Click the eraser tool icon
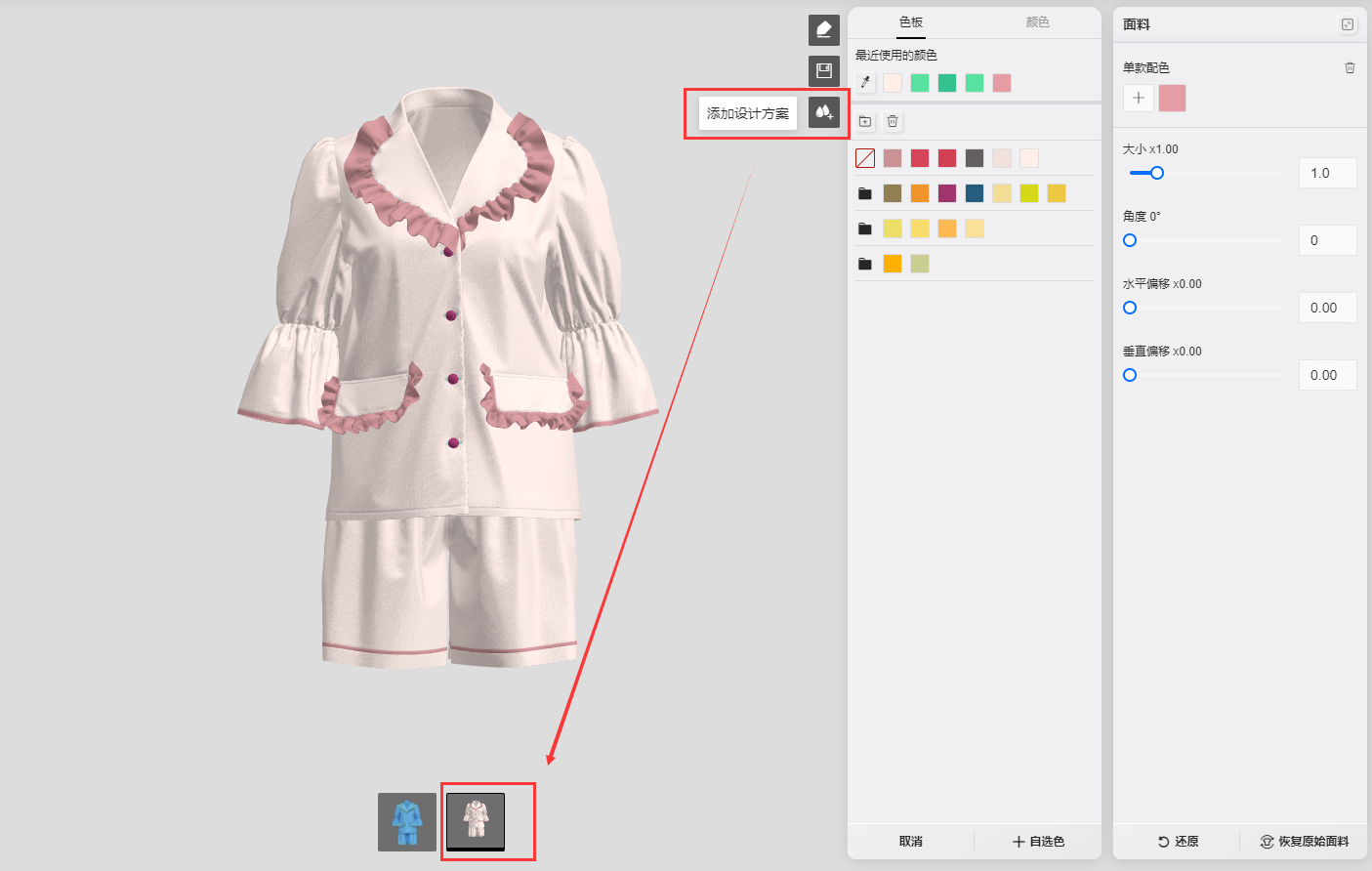The width and height of the screenshot is (1372, 871). point(823,30)
